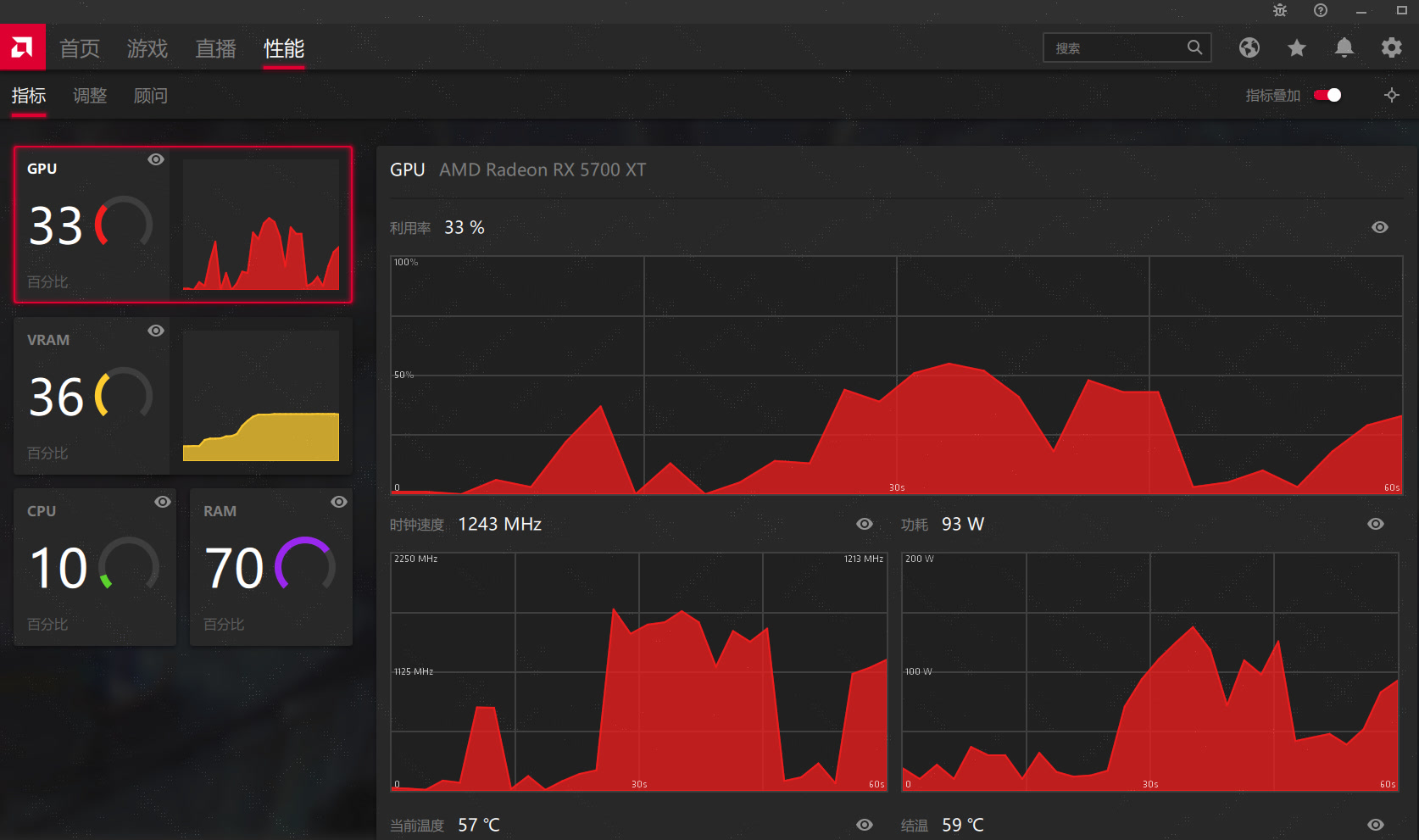Open notifications bell icon
Screen dimensions: 1419x840
[1344, 47]
